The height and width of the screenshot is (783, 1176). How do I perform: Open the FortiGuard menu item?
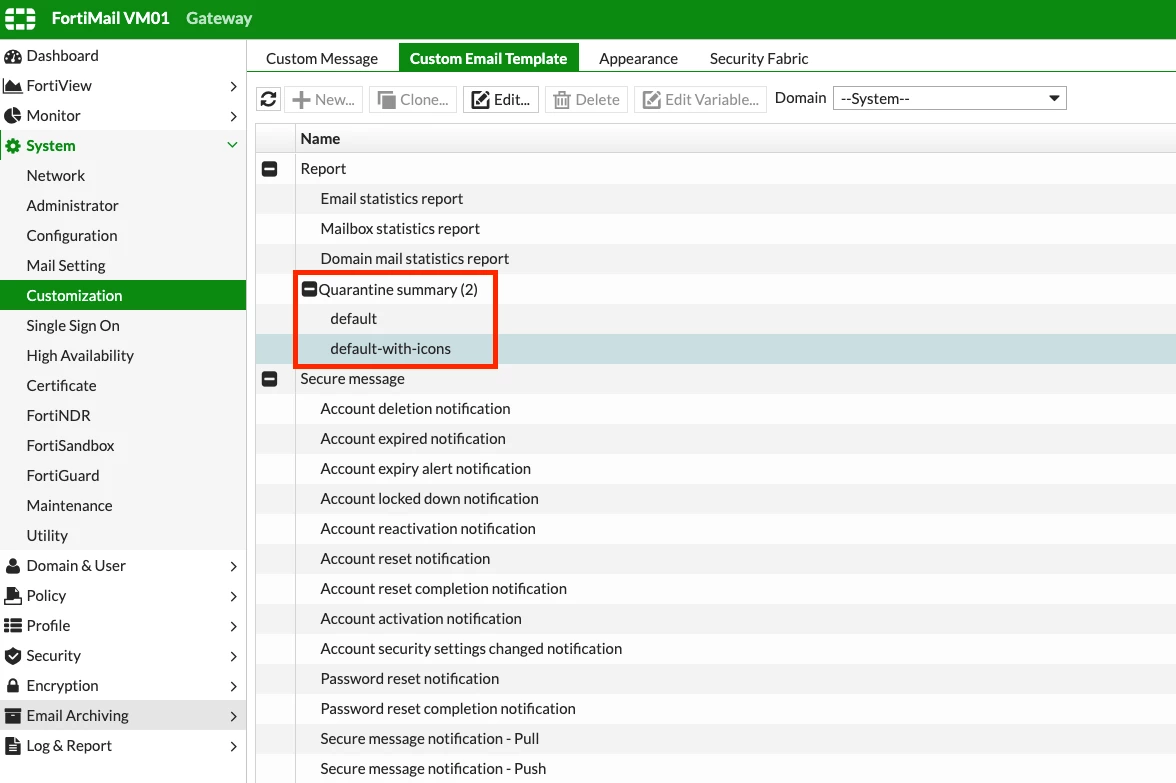pyautogui.click(x=123, y=476)
